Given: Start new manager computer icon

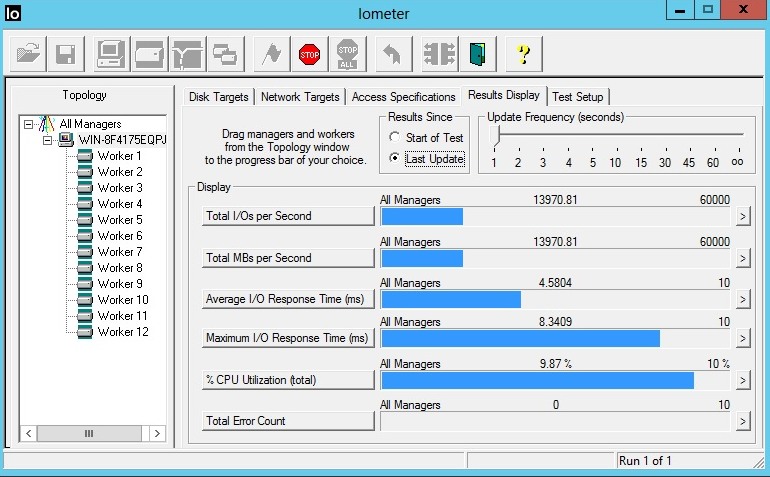Looking at the screenshot, I should click(x=111, y=54).
